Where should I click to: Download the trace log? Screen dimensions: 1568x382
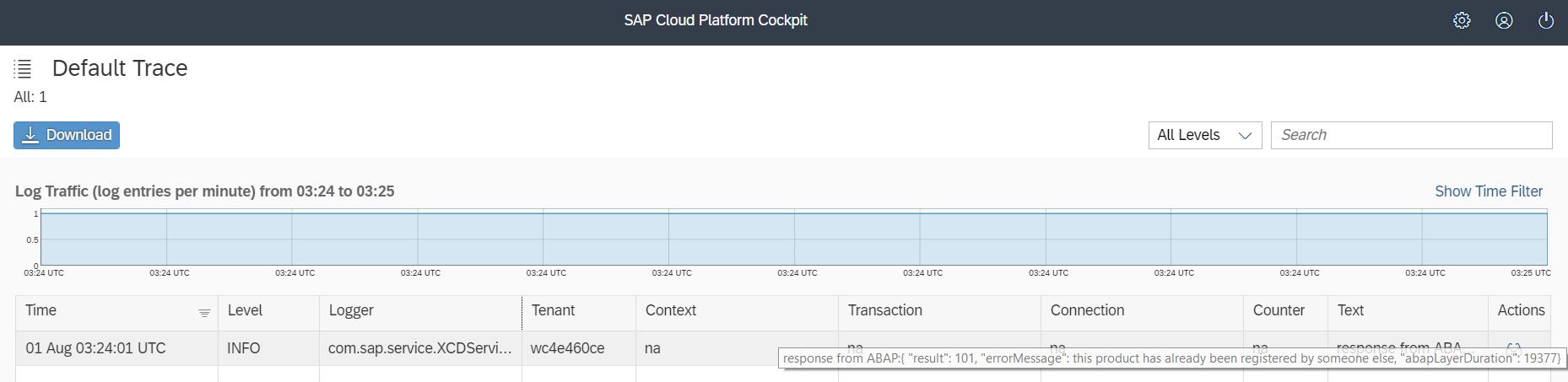click(67, 135)
